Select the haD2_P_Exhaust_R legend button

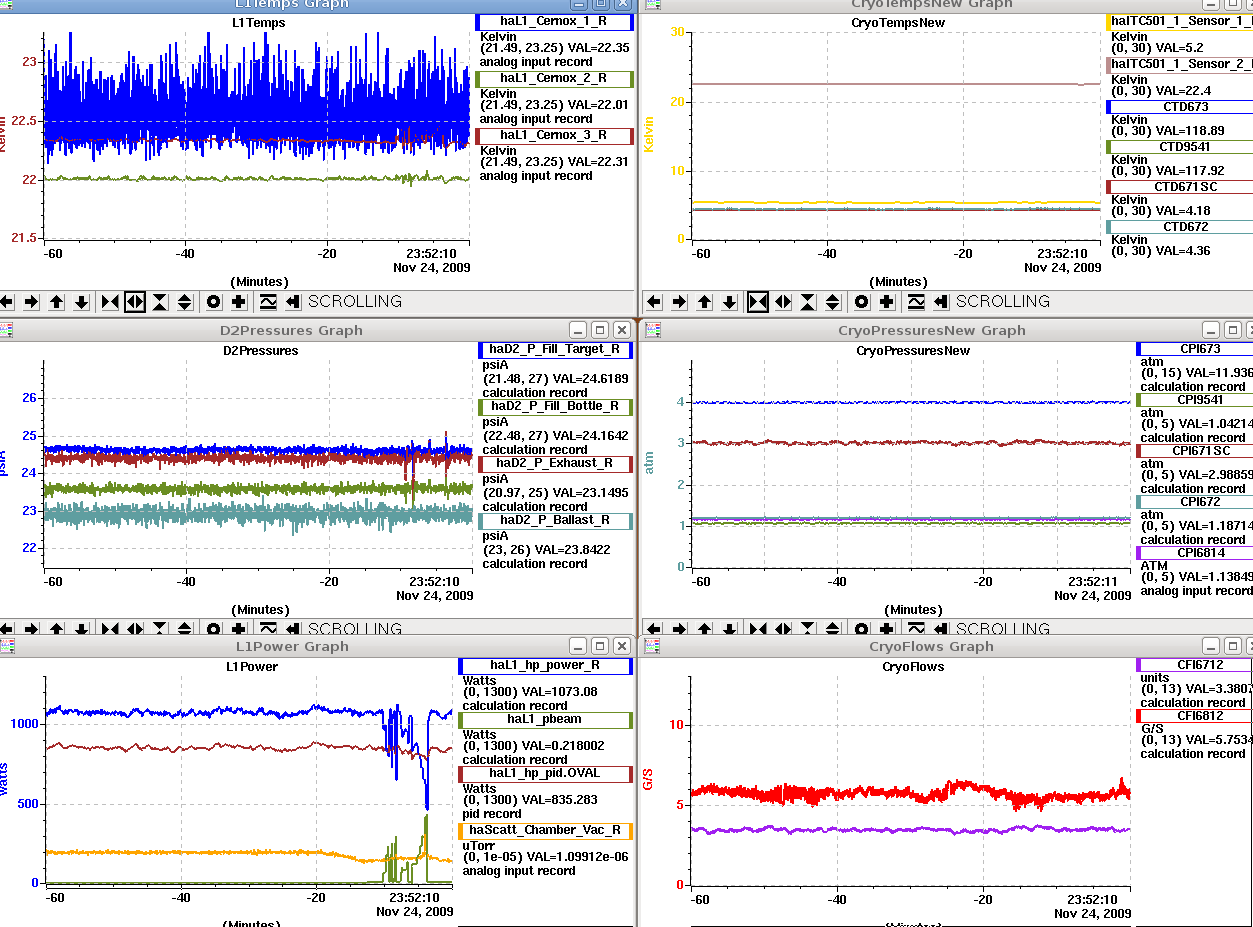554,464
